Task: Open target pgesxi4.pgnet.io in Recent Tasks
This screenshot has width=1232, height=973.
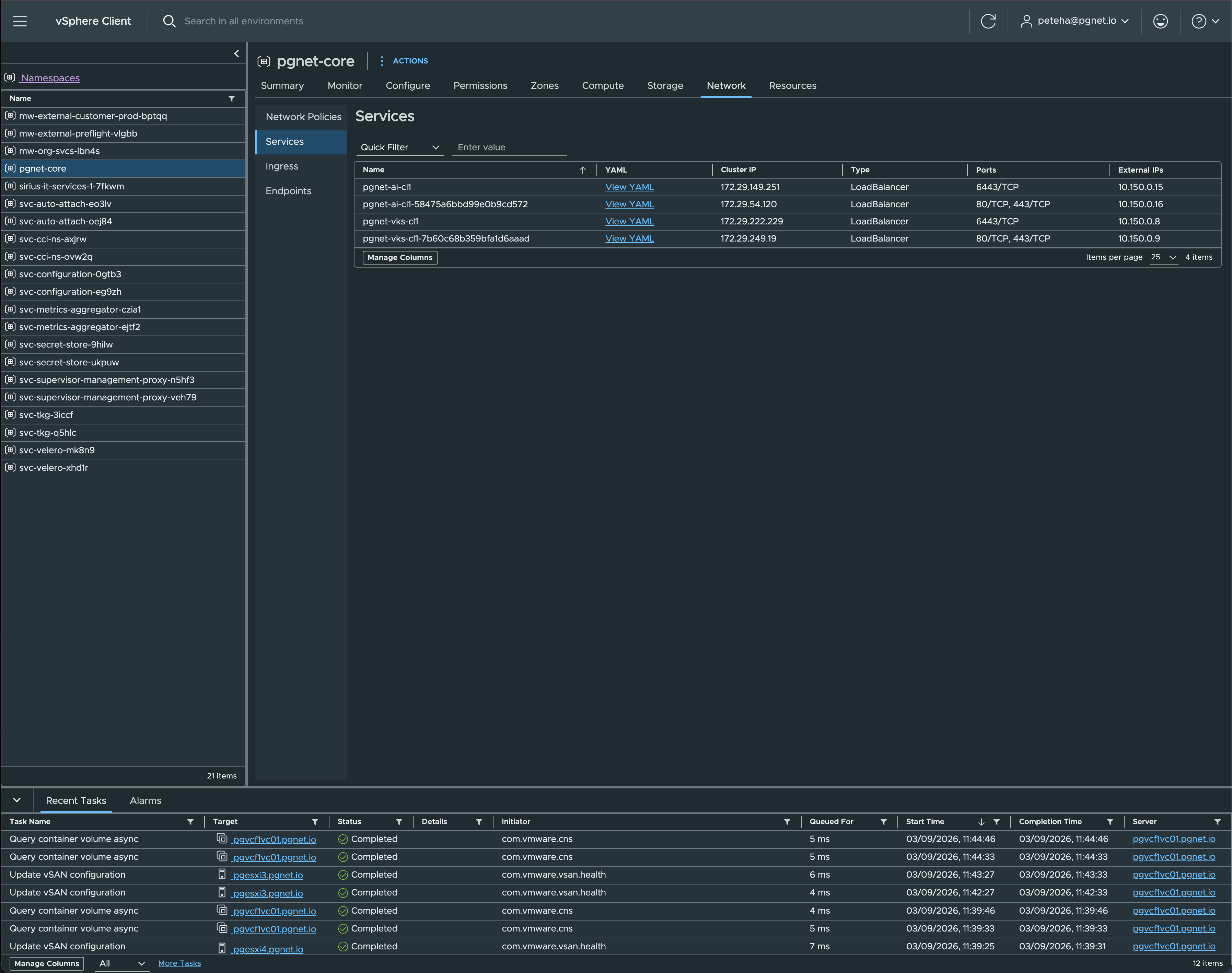Action: (268, 950)
